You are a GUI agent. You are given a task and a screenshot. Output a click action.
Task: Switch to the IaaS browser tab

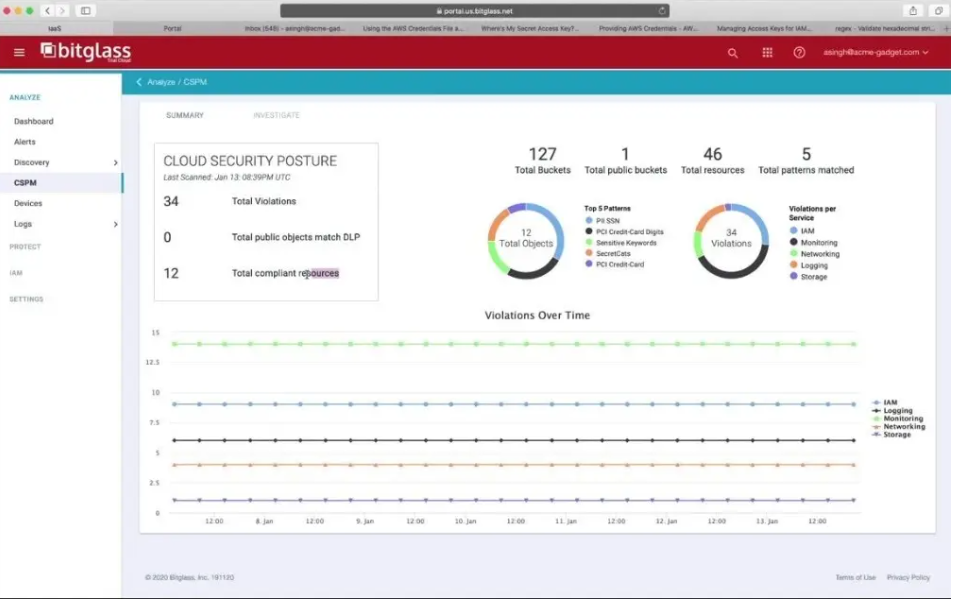(x=55, y=28)
